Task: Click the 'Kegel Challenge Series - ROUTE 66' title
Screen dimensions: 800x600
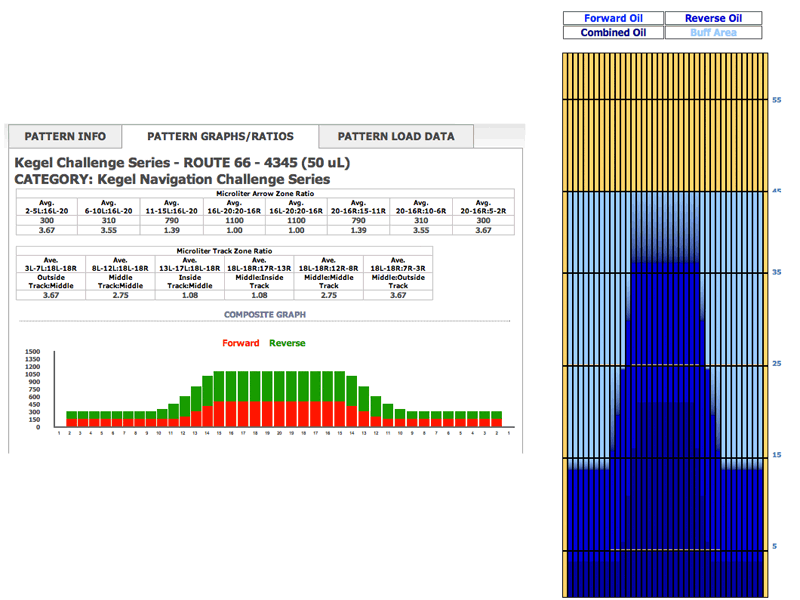Action: pyautogui.click(x=182, y=163)
